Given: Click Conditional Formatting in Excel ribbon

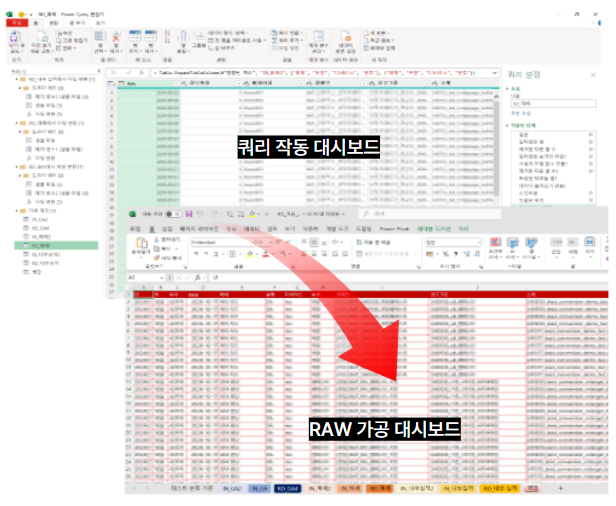Looking at the screenshot, I should [495, 248].
